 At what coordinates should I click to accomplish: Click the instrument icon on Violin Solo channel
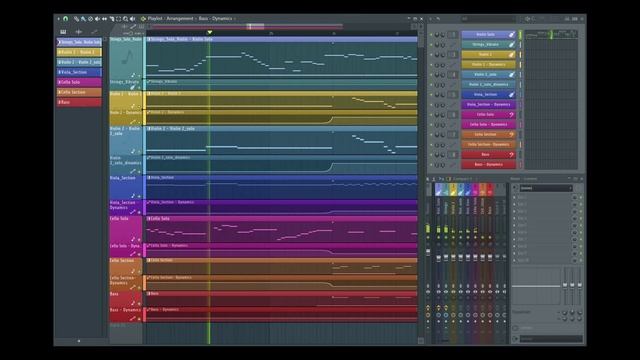tap(511, 35)
